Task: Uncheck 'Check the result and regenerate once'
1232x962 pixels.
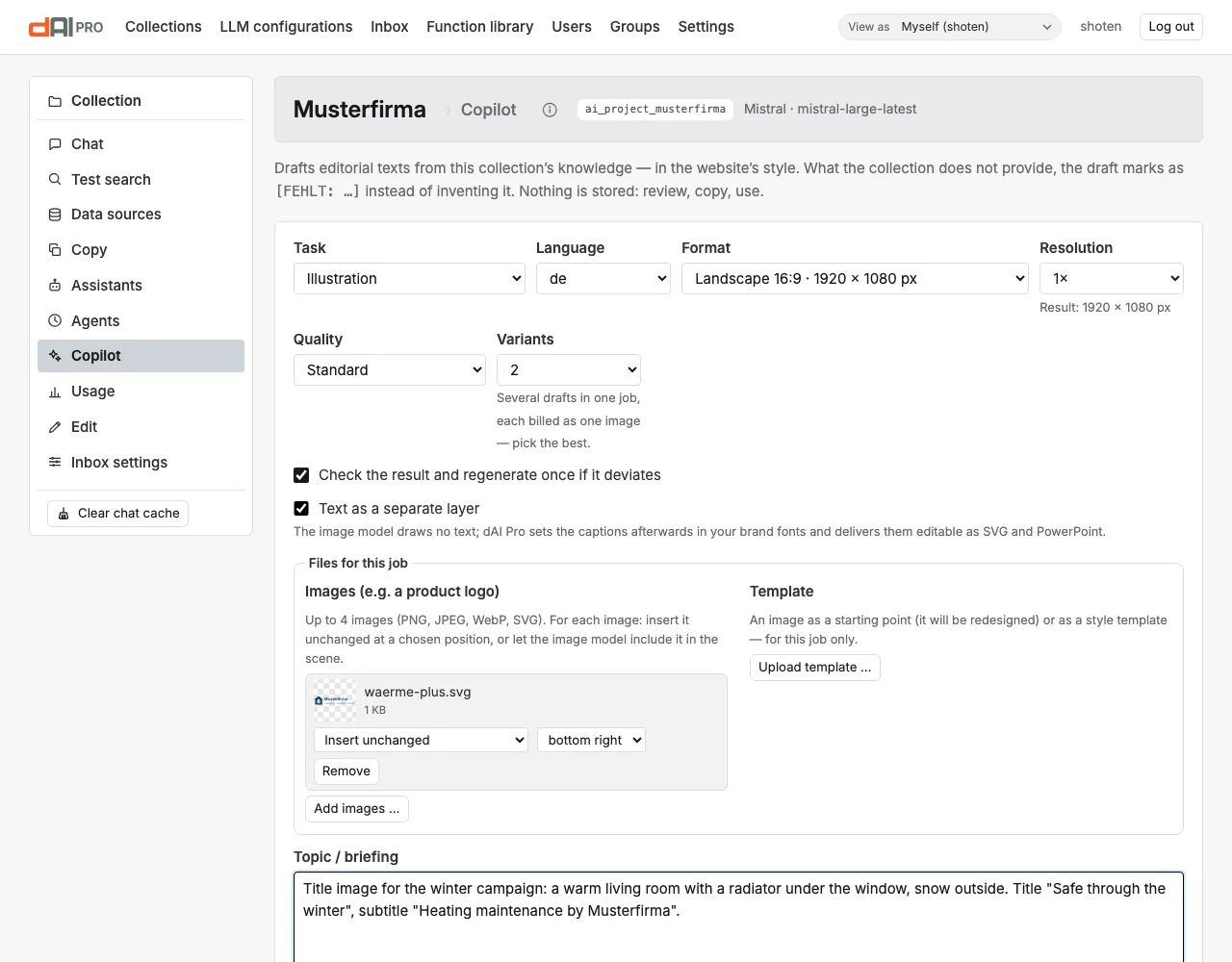Action: pyautogui.click(x=301, y=475)
